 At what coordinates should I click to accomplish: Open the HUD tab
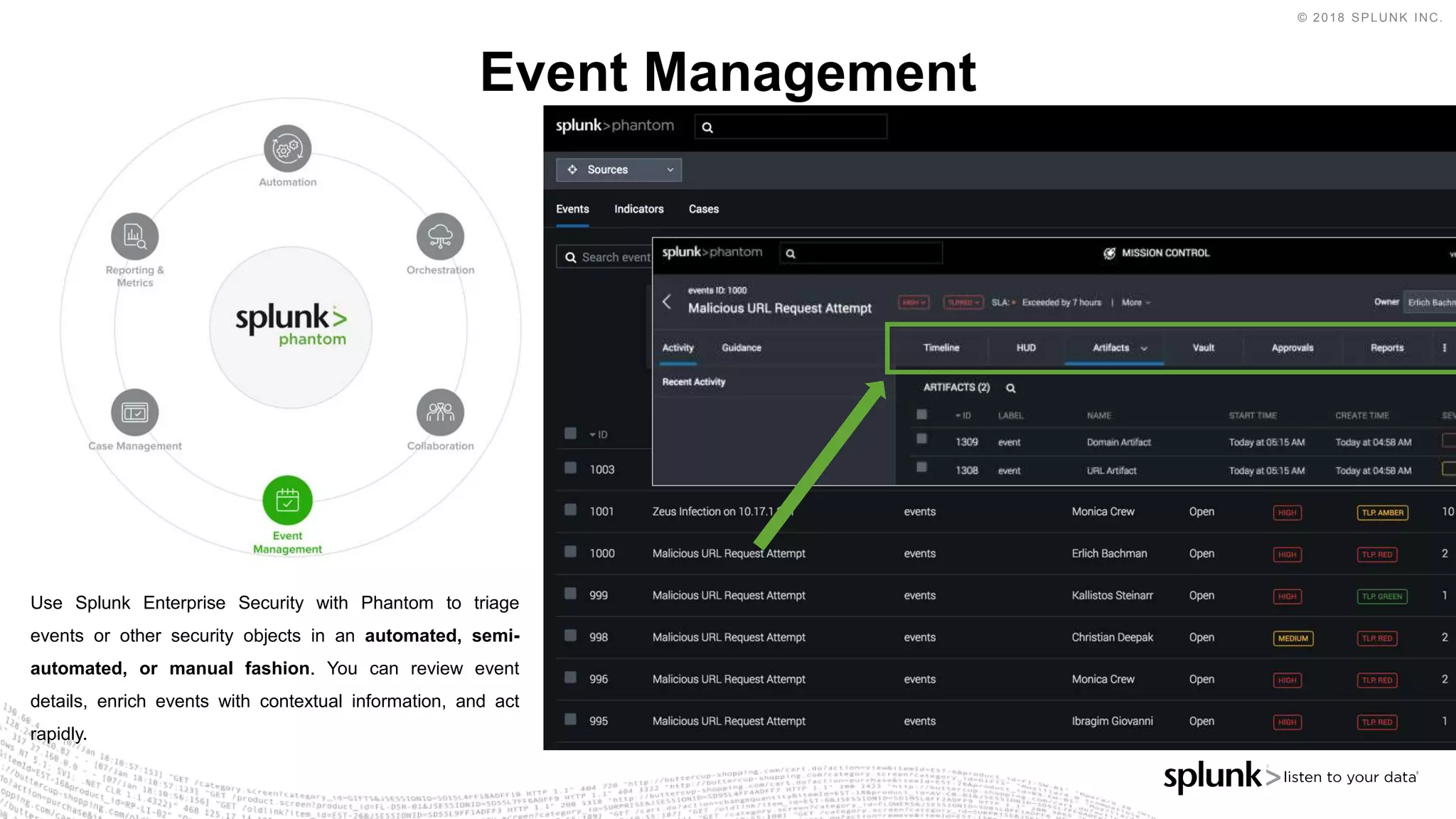click(x=1026, y=348)
